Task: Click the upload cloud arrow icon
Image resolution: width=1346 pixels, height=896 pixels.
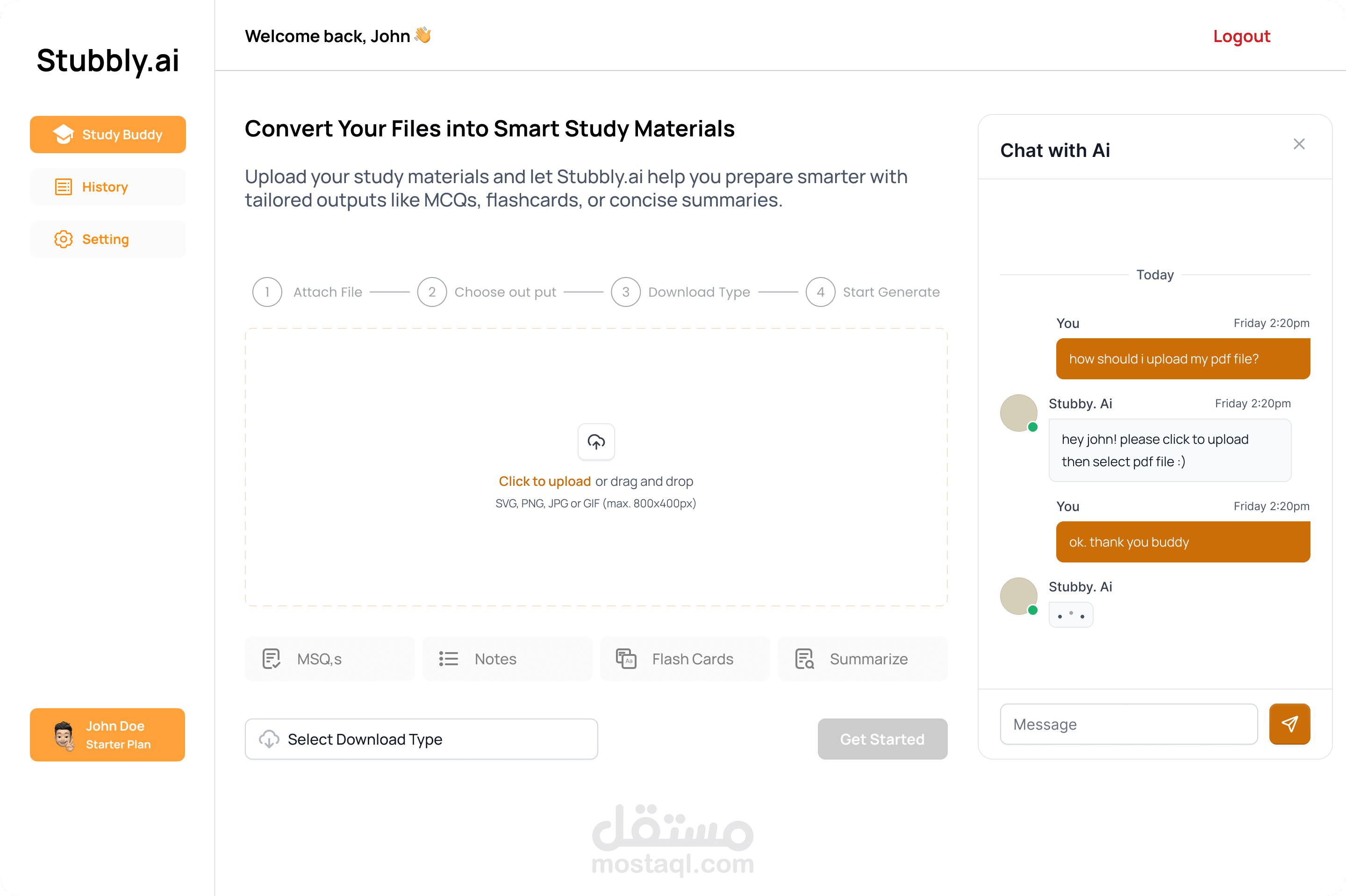Action: coord(596,442)
